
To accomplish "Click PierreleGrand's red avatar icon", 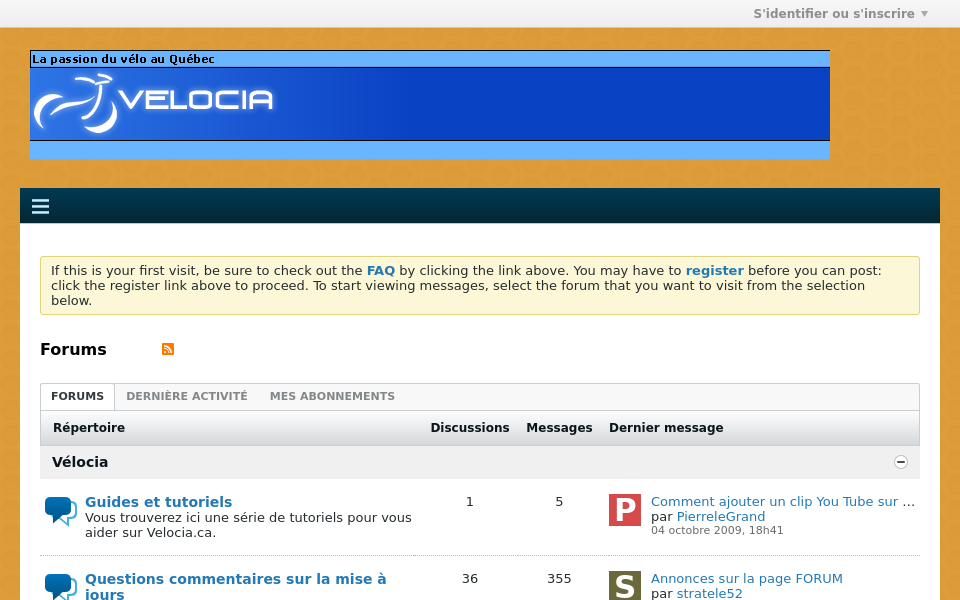I will tap(624, 510).
